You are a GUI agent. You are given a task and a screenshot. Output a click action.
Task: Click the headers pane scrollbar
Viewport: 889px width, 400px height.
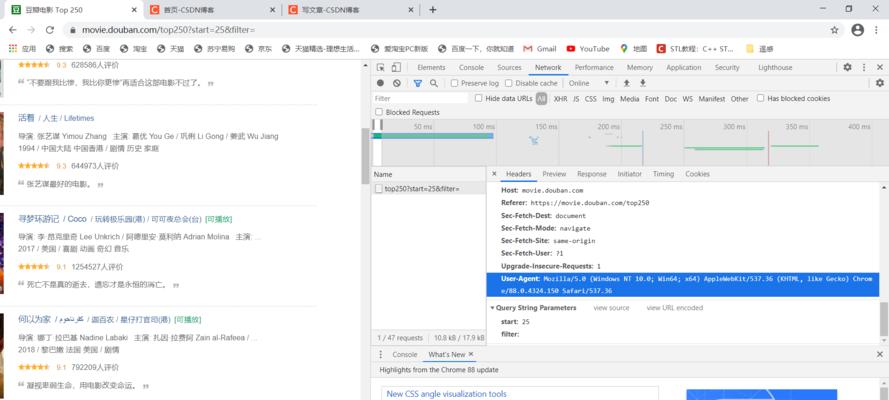point(884,319)
